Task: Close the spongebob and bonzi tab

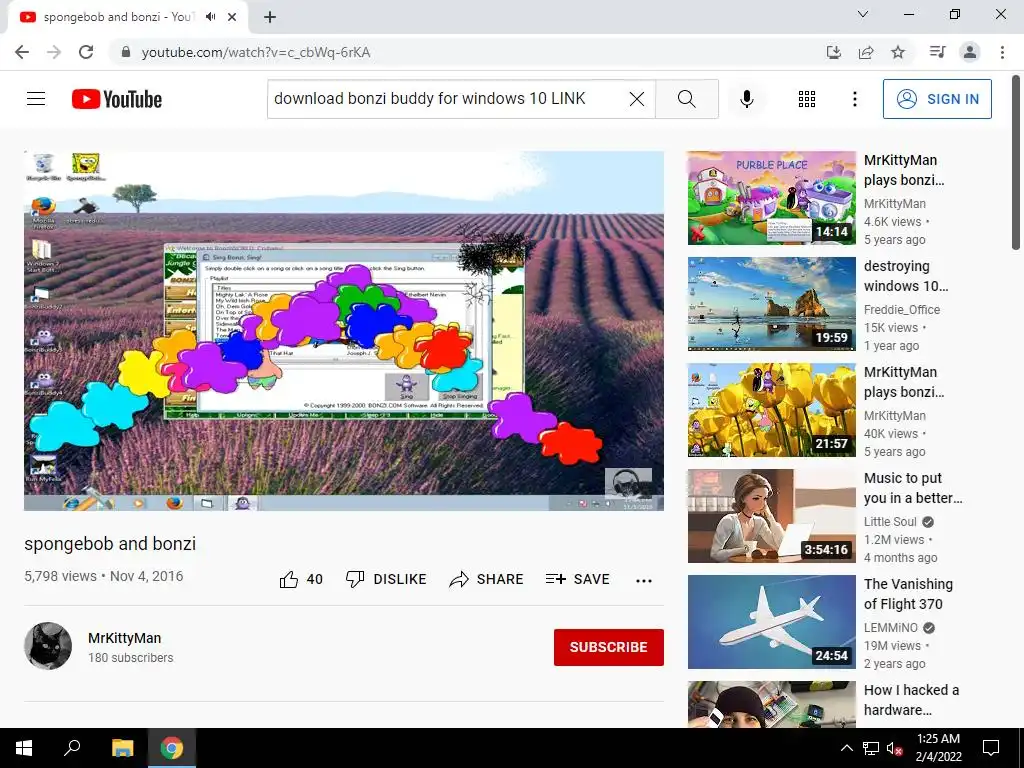Action: click(x=232, y=17)
